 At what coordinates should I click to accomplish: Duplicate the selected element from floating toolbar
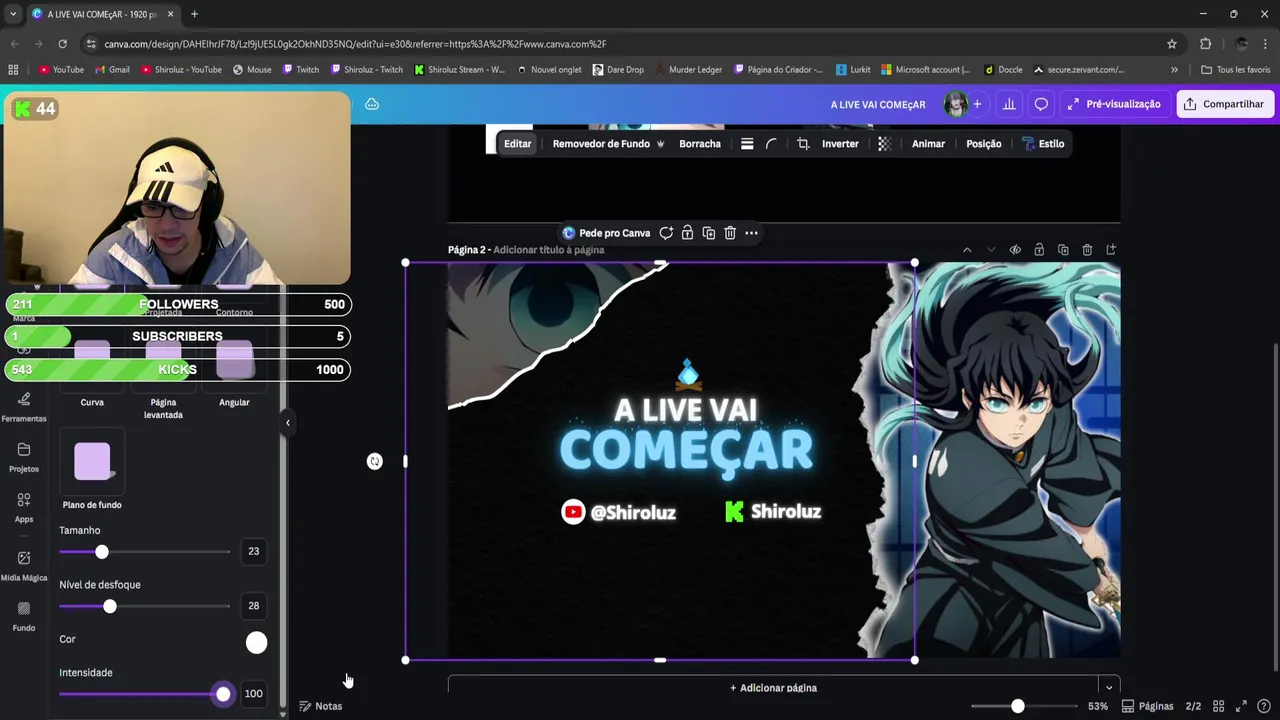click(x=709, y=233)
